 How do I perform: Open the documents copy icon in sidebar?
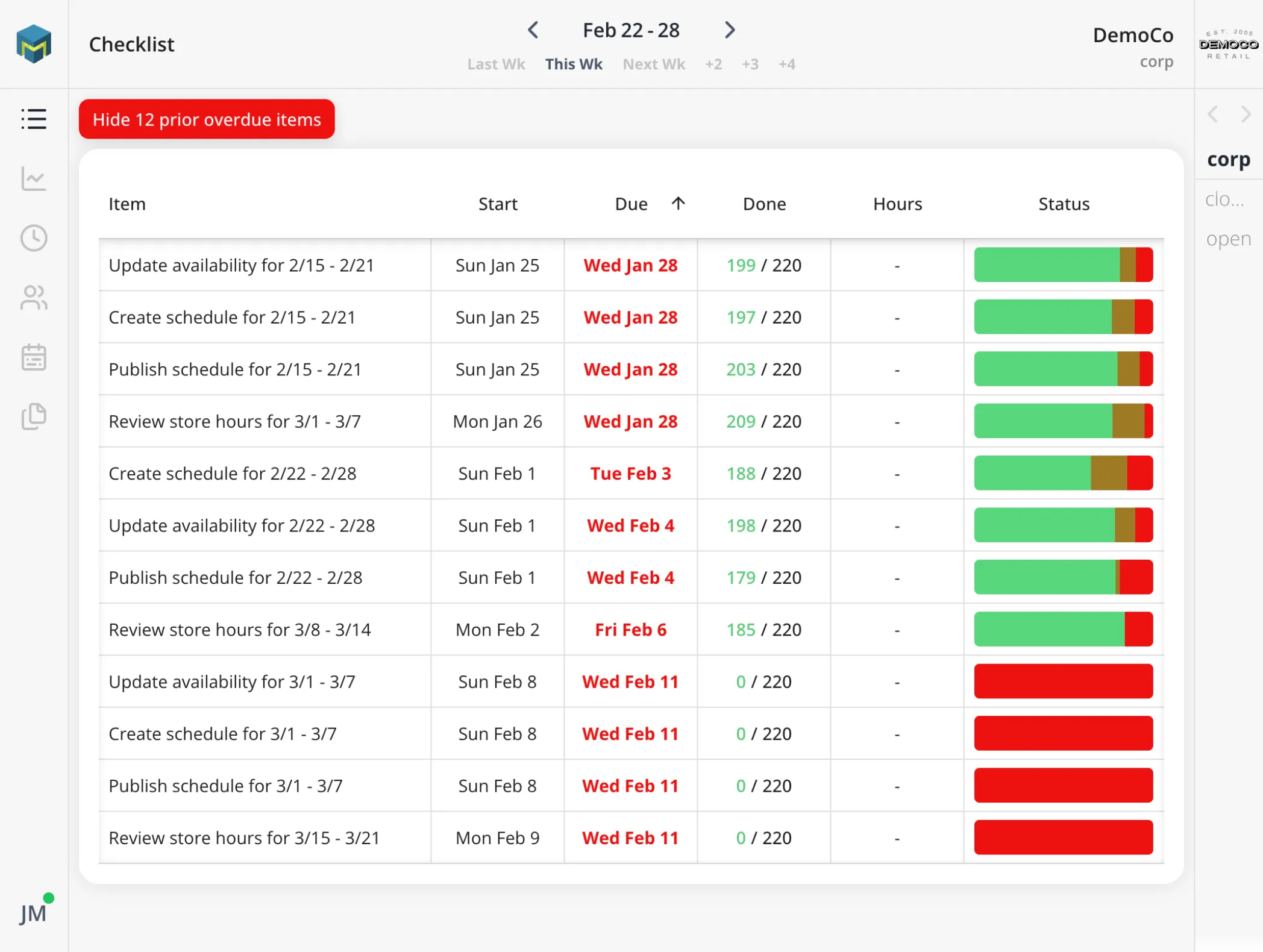(x=34, y=417)
